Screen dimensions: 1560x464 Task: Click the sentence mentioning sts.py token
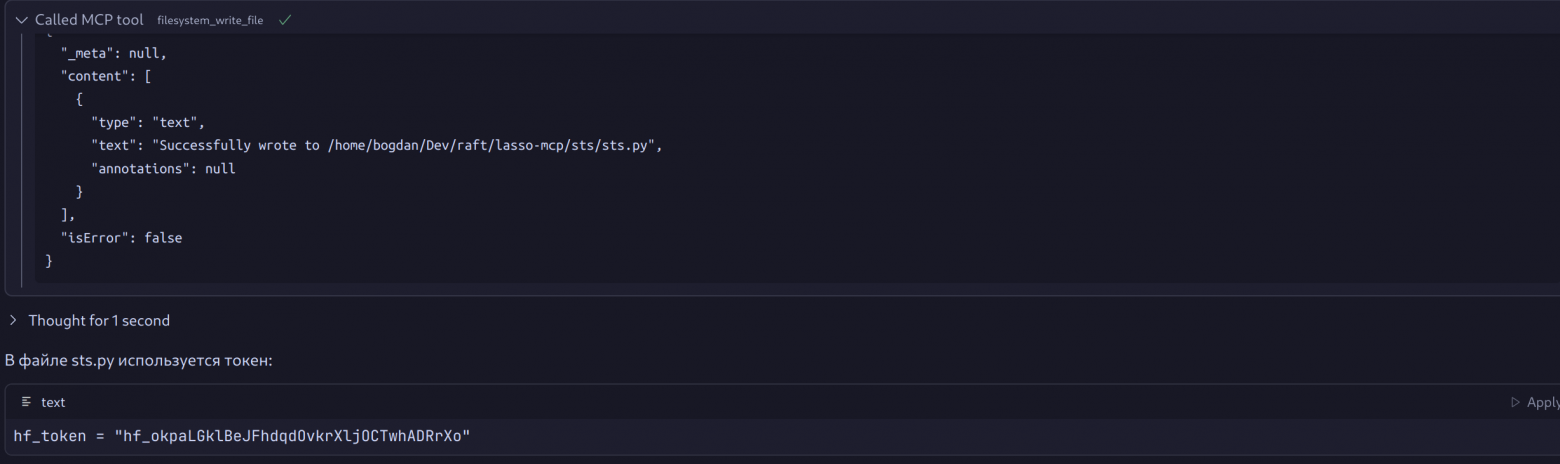(139, 361)
